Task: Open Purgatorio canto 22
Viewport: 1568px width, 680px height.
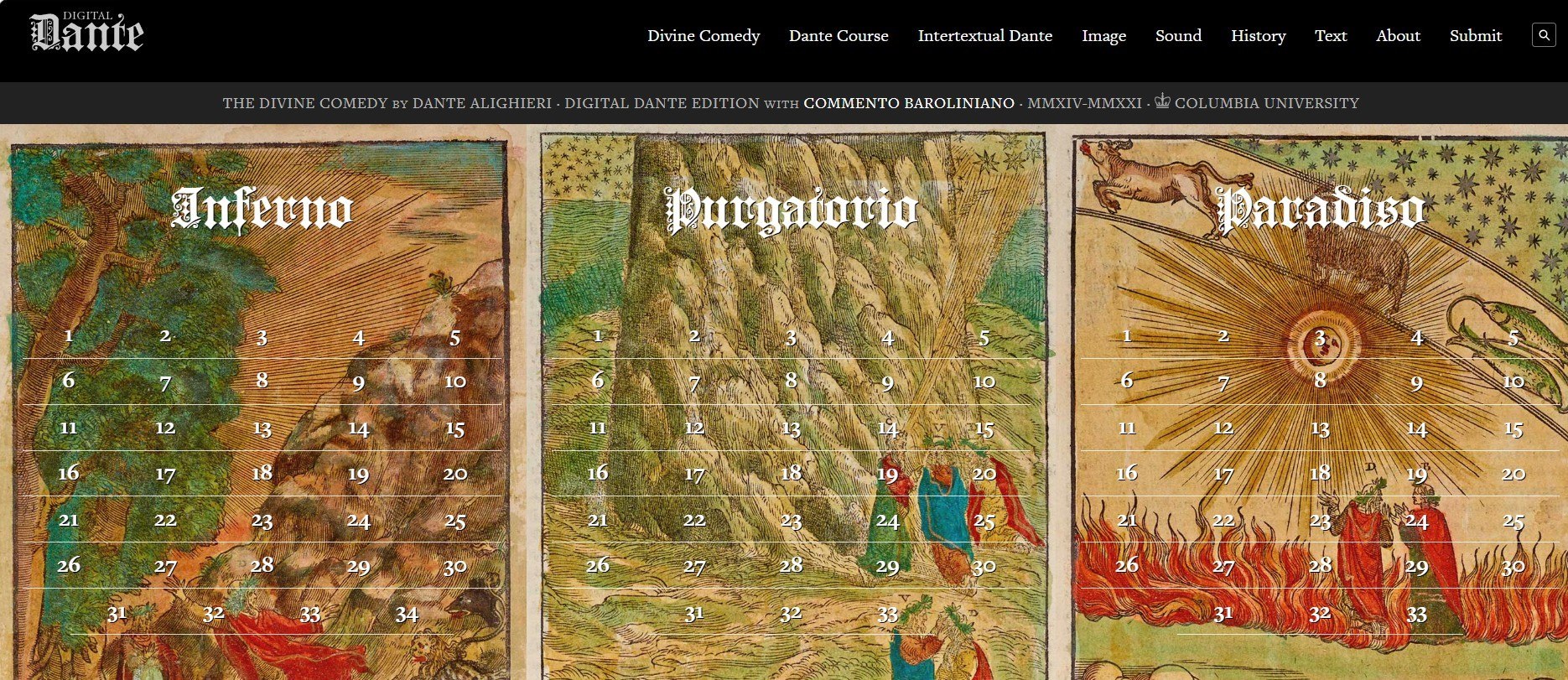Action: point(694,520)
